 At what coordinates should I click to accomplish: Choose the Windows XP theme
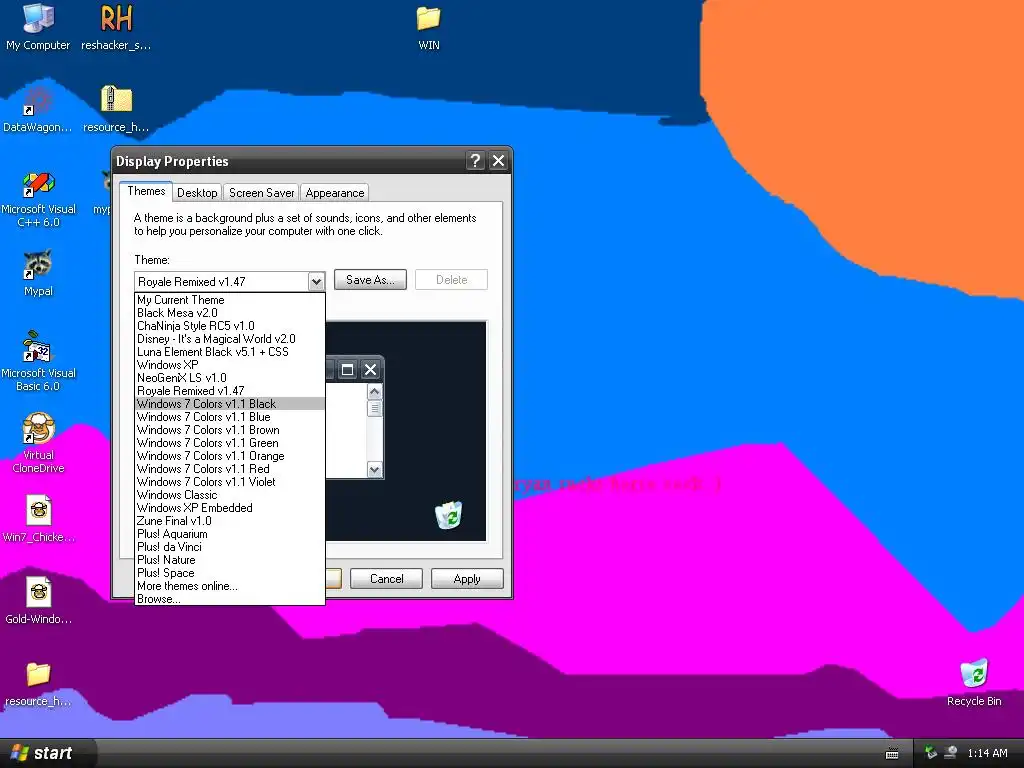[230, 365]
